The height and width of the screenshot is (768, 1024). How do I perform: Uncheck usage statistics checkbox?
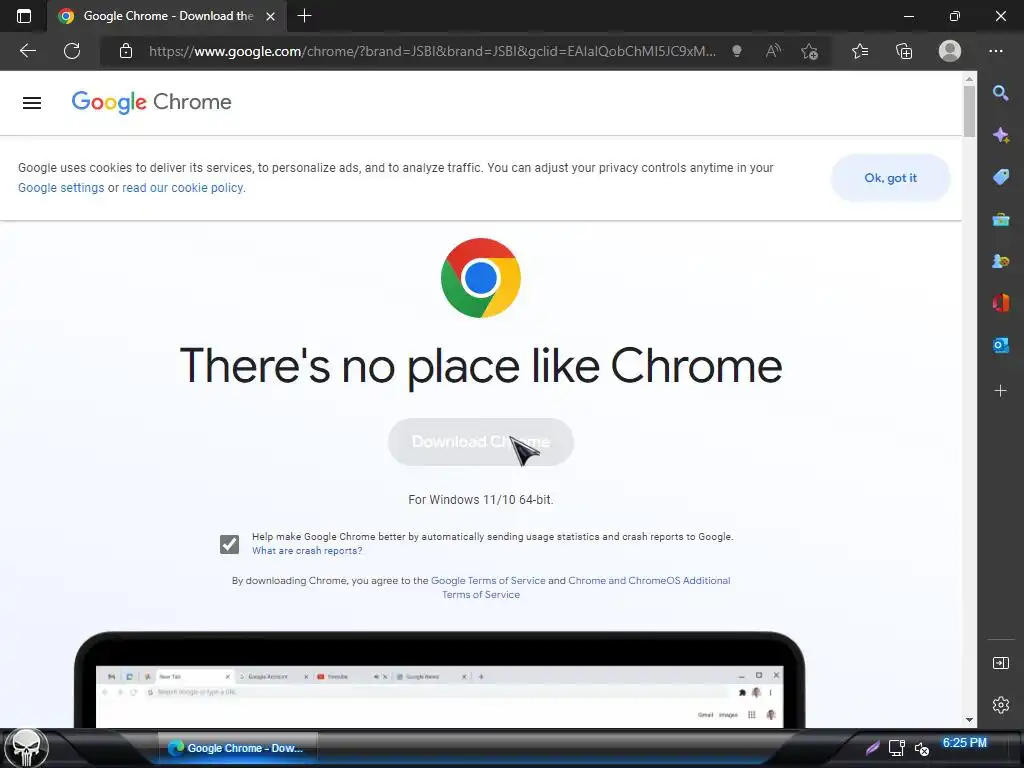229,544
